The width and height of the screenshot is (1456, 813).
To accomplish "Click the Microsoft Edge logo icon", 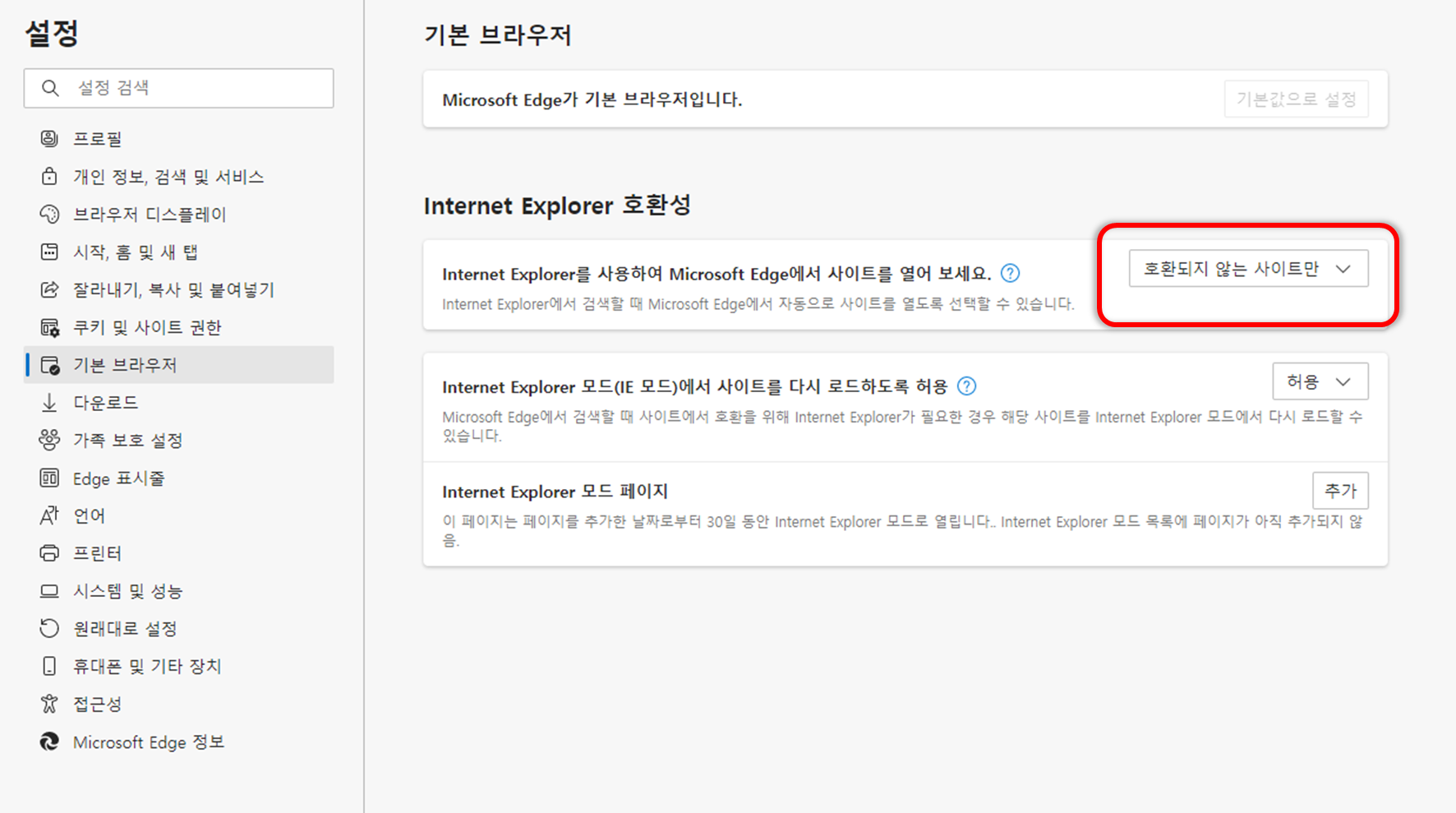I will pos(49,741).
